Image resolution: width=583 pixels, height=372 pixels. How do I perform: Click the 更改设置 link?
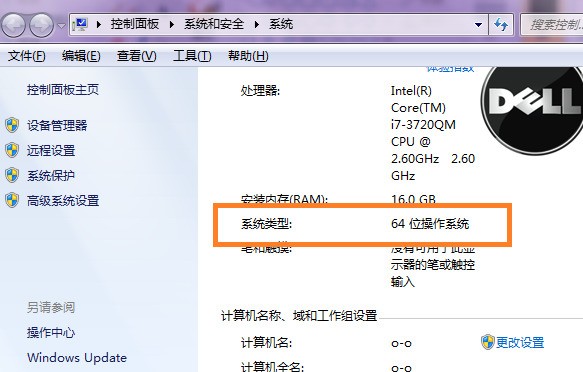pos(520,342)
